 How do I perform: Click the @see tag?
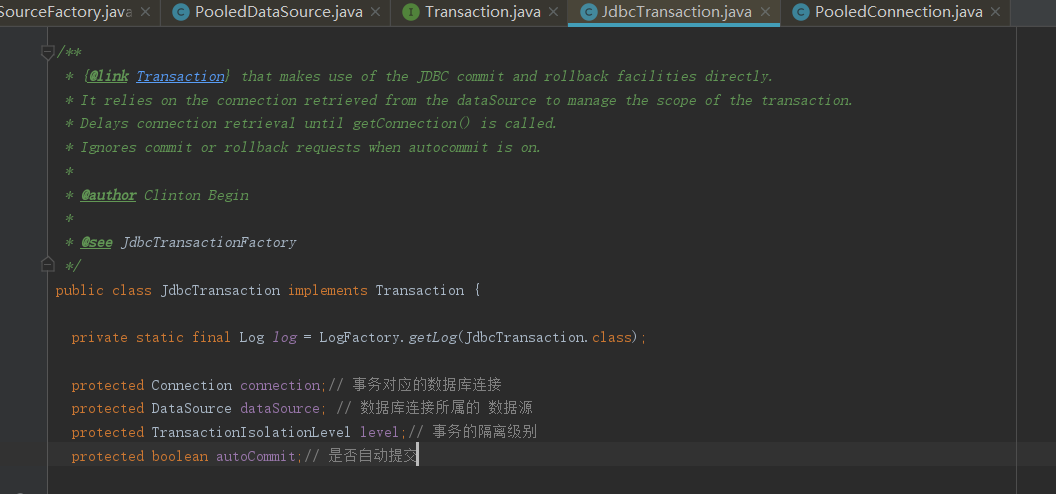[x=96, y=242]
